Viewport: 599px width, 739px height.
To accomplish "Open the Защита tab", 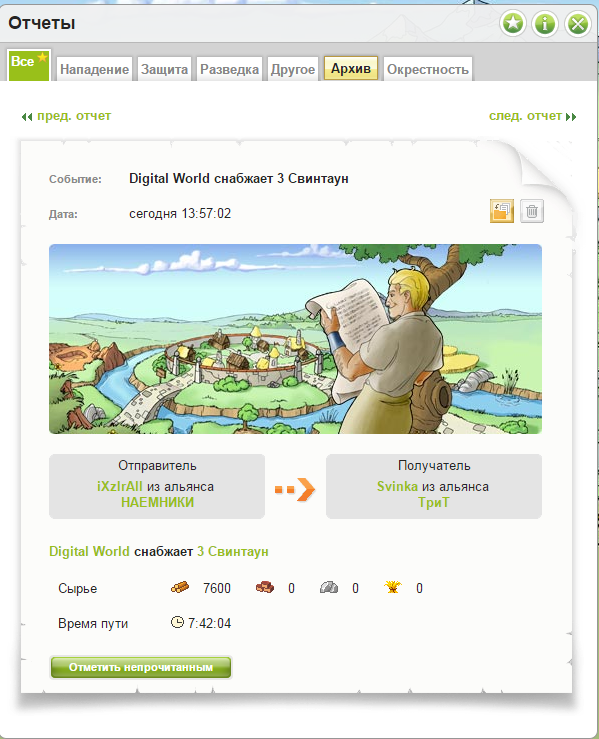I will (x=164, y=69).
